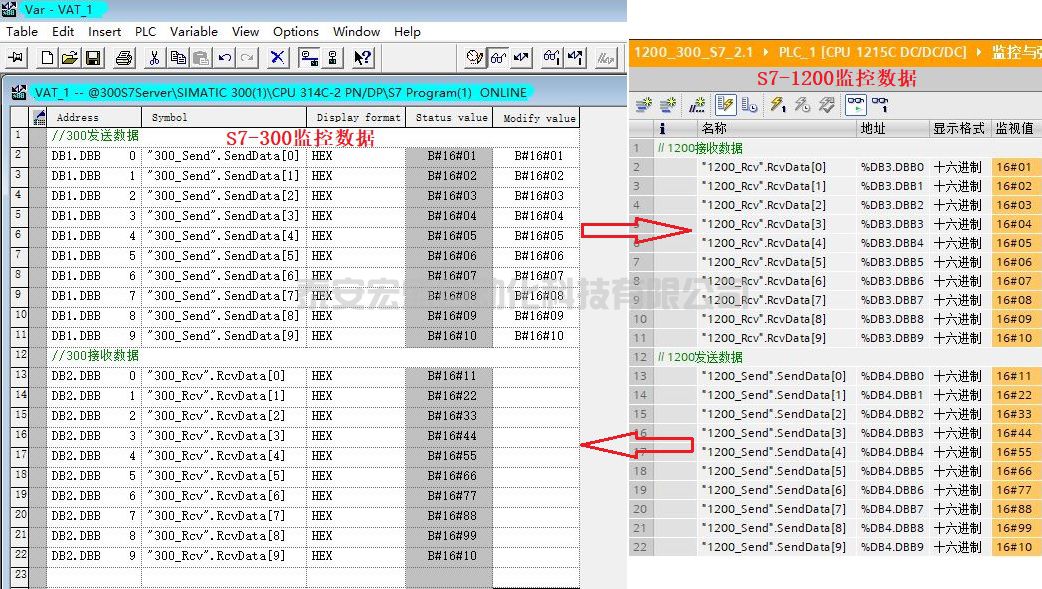The height and width of the screenshot is (589, 1042).
Task: Toggle Monitor all in S7-1200 toolbar
Action: pyautogui.click(x=856, y=104)
